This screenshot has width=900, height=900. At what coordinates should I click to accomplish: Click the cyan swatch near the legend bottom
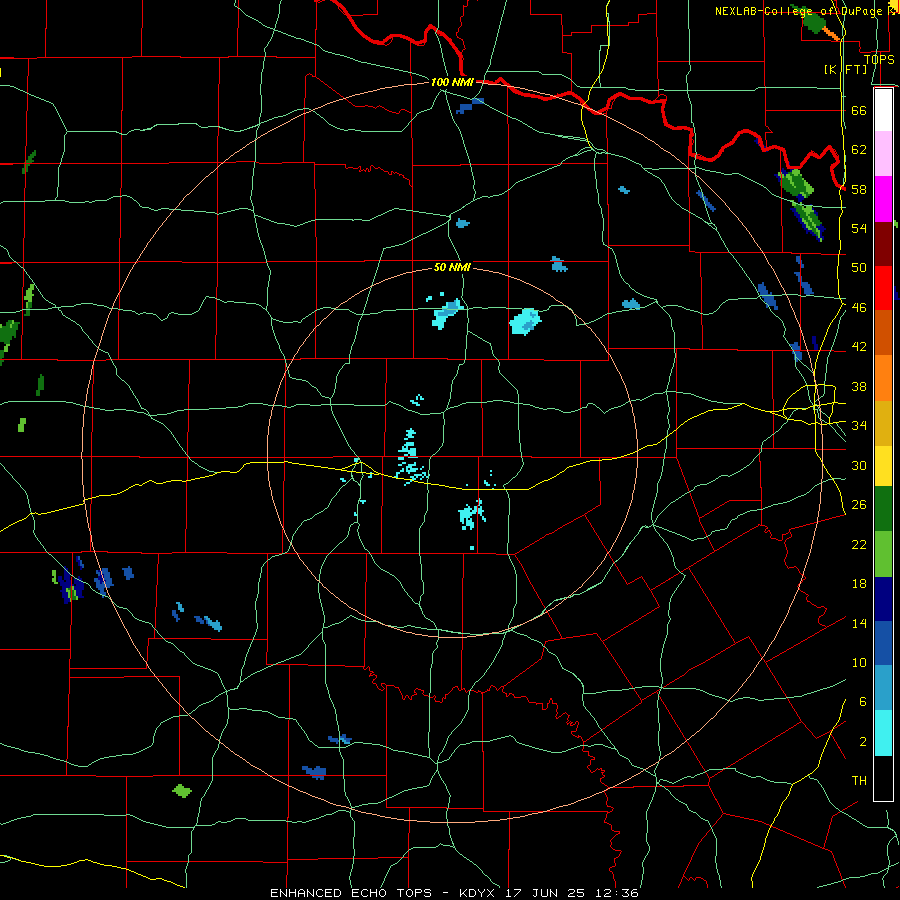(x=883, y=733)
